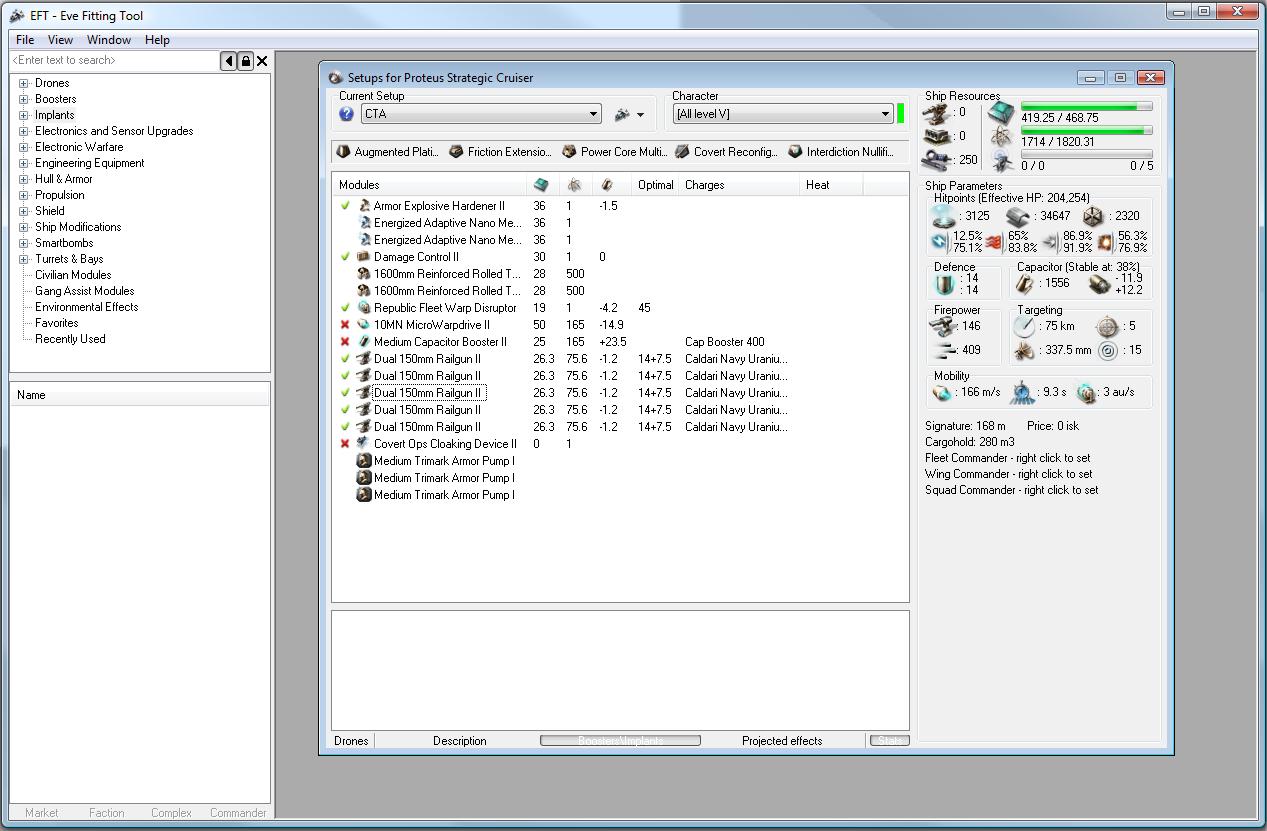Click the Covert Reconfiguration subsystem icon
This screenshot has width=1267, height=831.
pyautogui.click(x=682, y=152)
